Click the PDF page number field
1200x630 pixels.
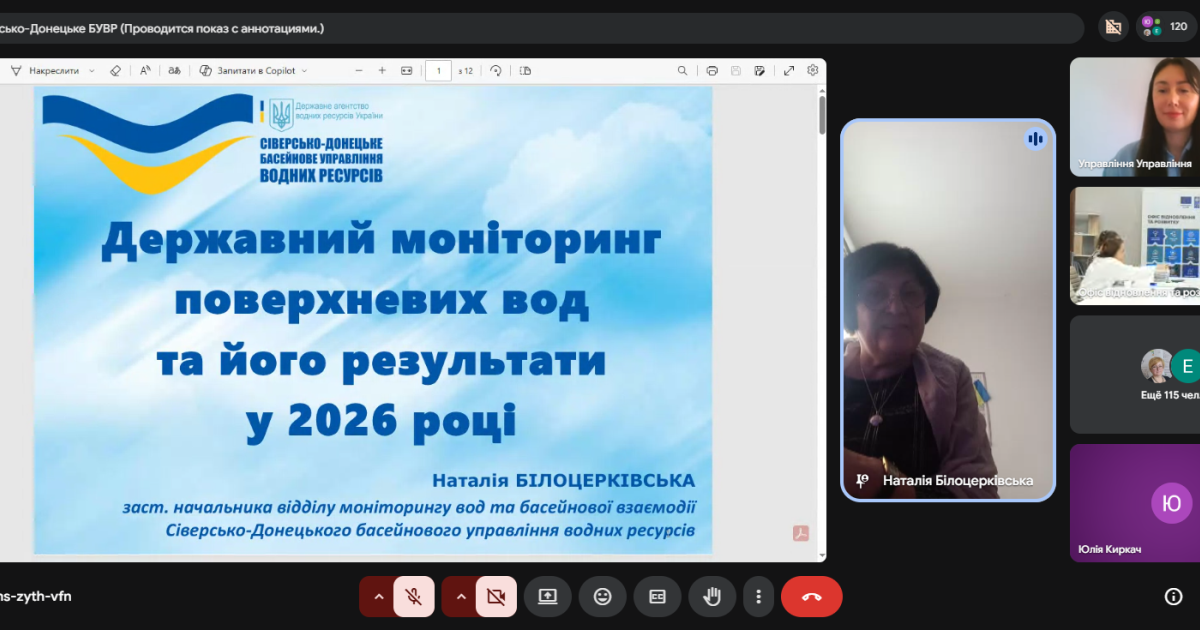tap(438, 71)
